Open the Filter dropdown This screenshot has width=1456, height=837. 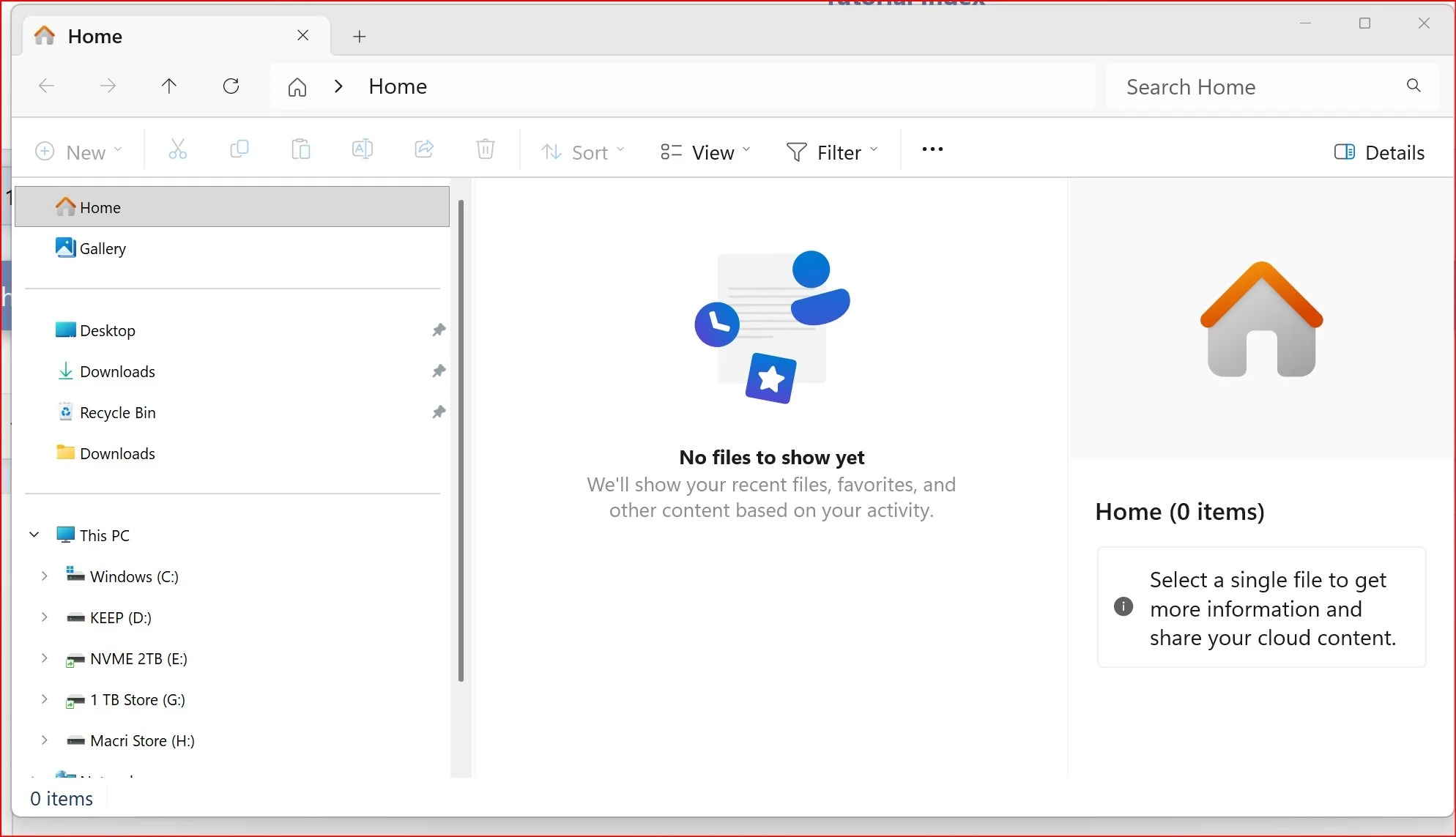click(x=831, y=152)
